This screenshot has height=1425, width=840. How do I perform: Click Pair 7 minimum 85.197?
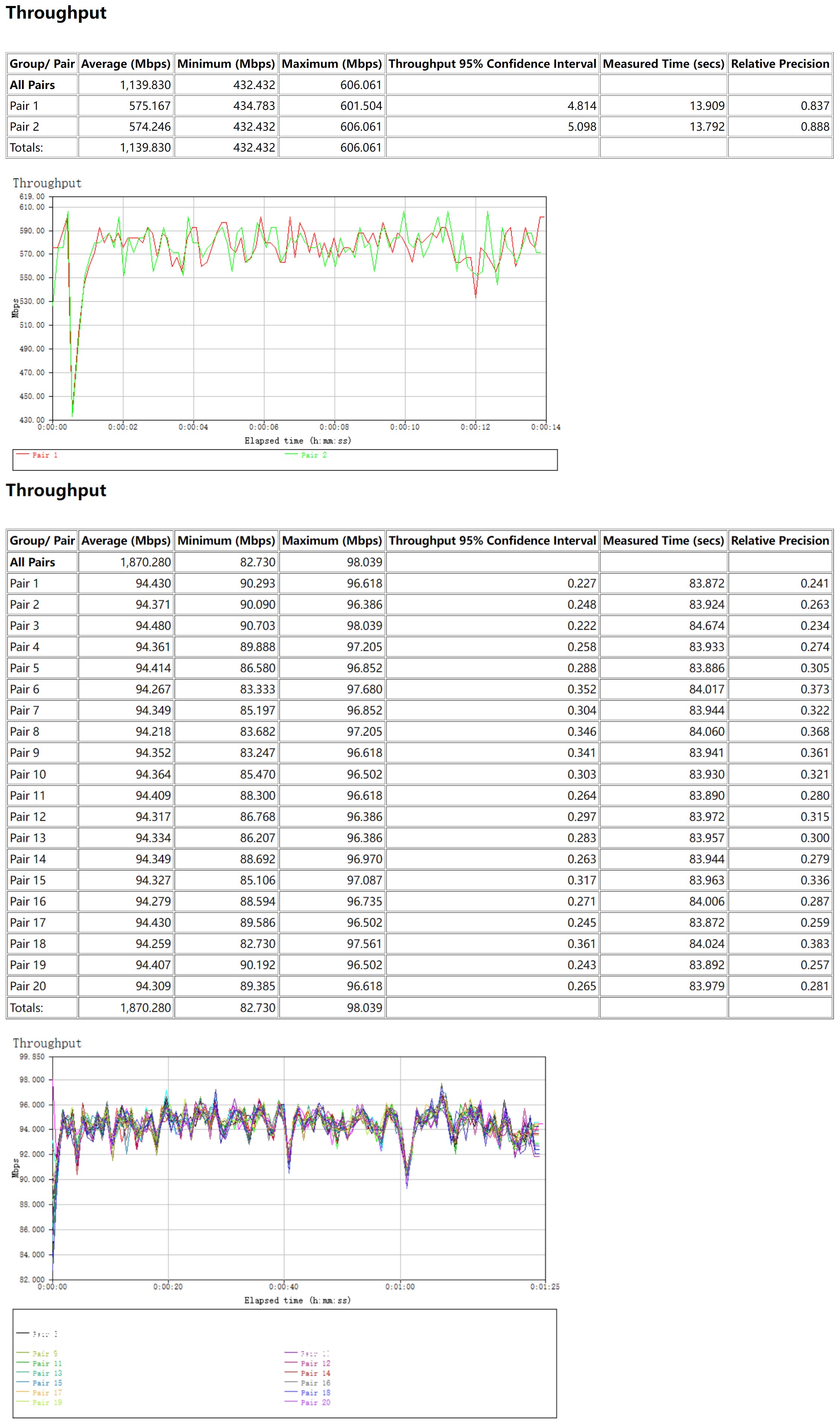pos(258,711)
